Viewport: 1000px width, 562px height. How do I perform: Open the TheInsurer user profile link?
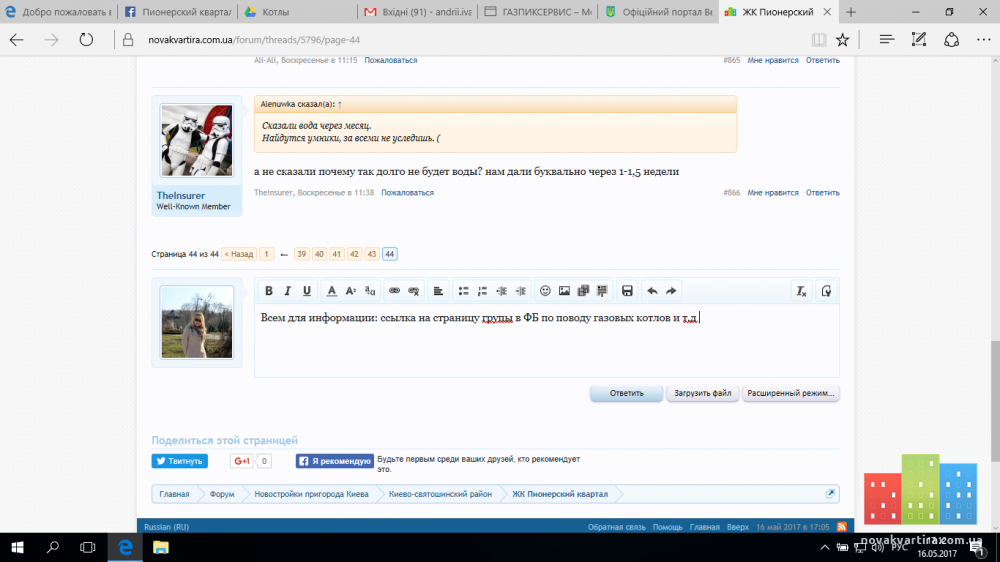[180, 196]
